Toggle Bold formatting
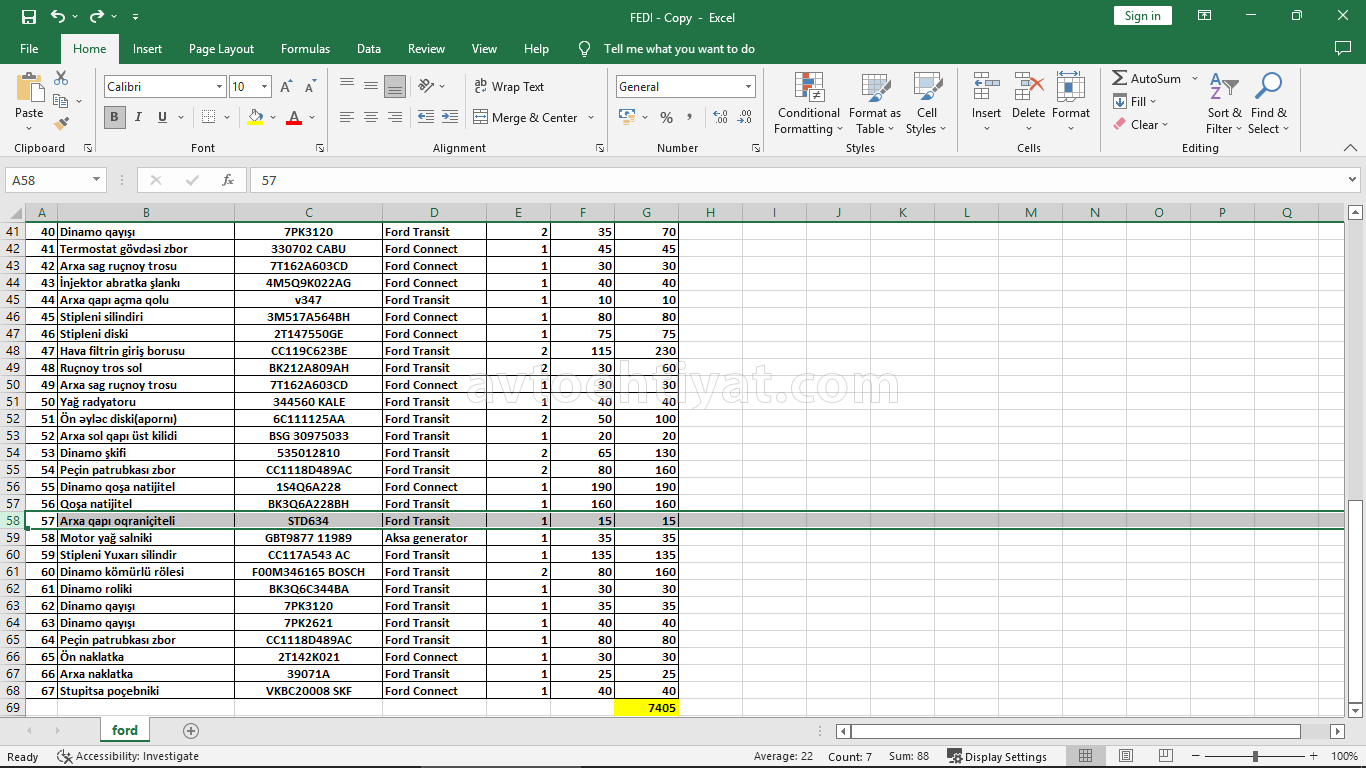 pos(114,117)
